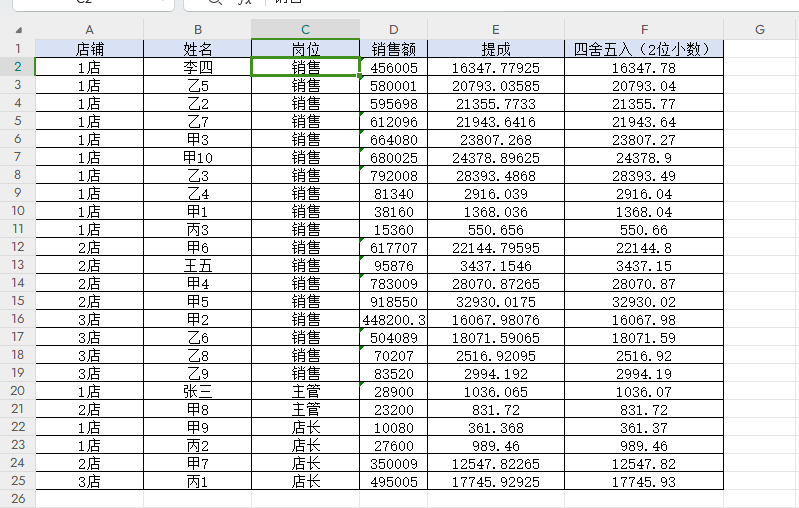Select column D header
The height and width of the screenshot is (508, 799).
point(393,30)
